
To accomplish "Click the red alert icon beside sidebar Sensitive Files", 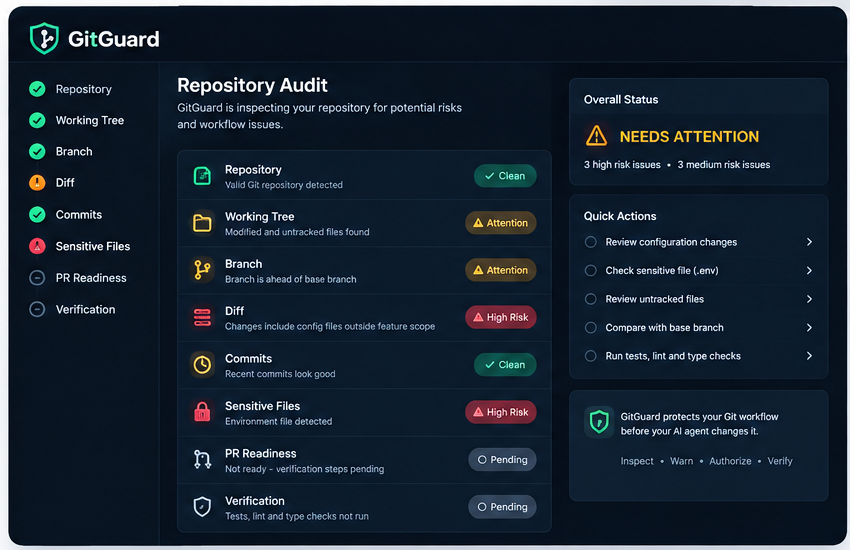I will [37, 246].
